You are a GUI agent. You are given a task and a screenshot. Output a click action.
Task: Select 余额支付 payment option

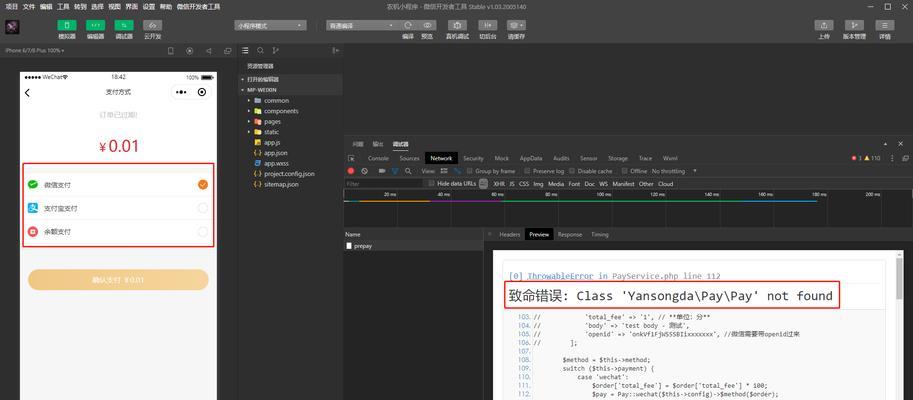[118, 232]
